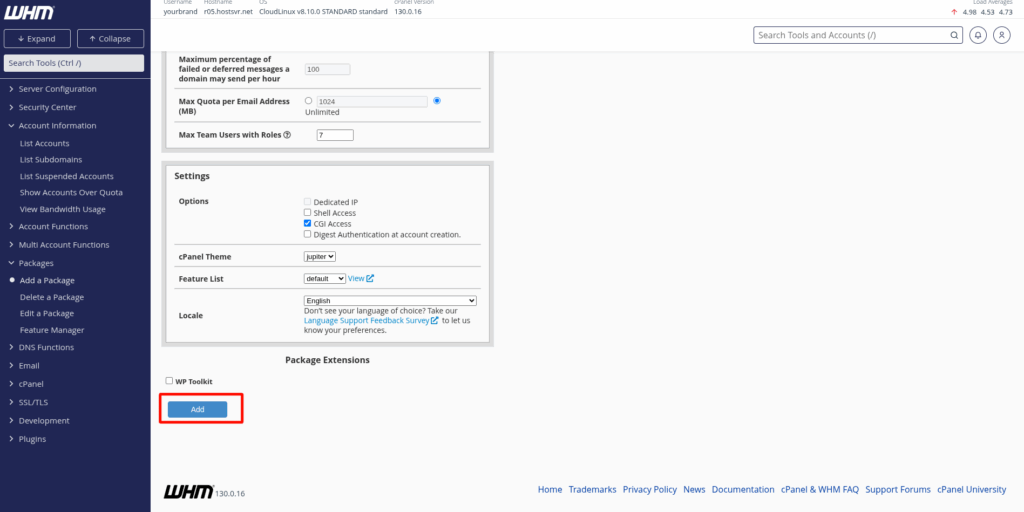
Task: Open the notifications bell icon
Action: coord(977,35)
